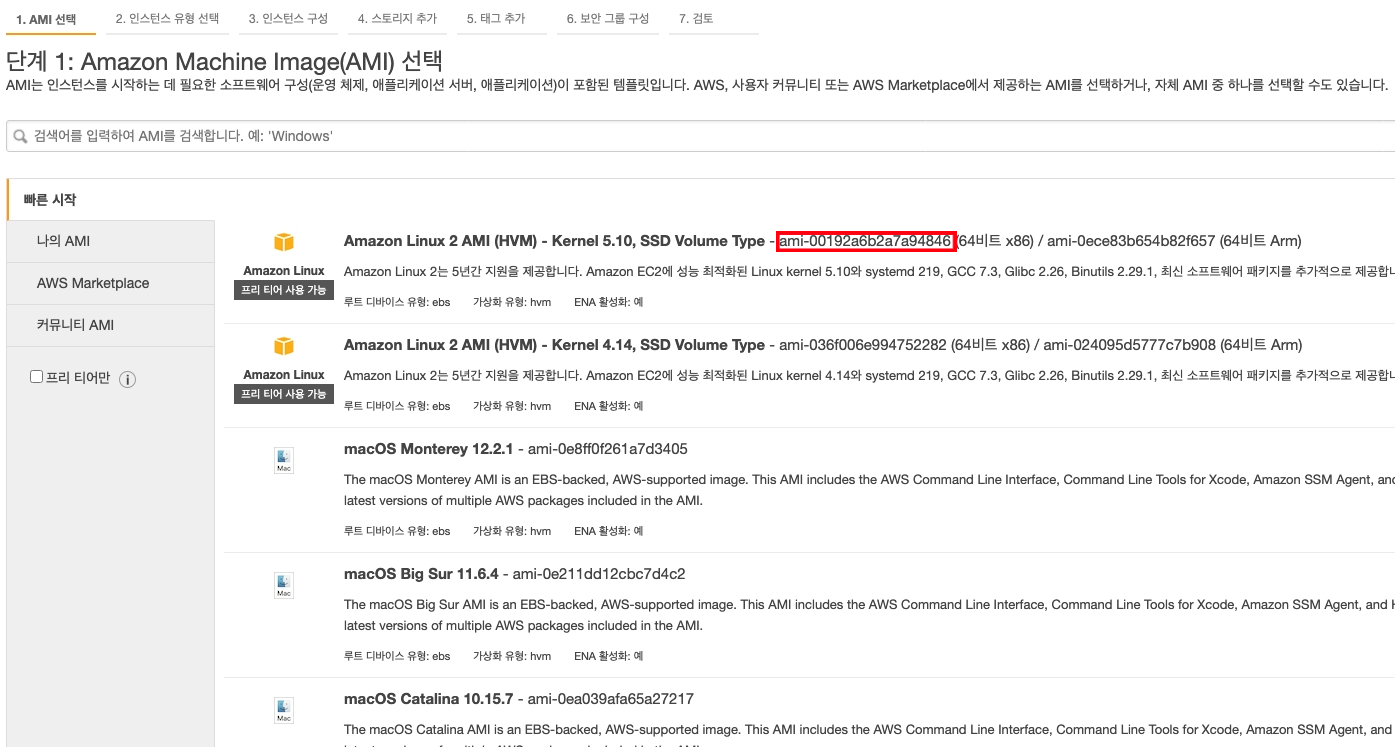Enable the 프리 티어만 checkbox
This screenshot has width=1395, height=747.
tap(37, 377)
